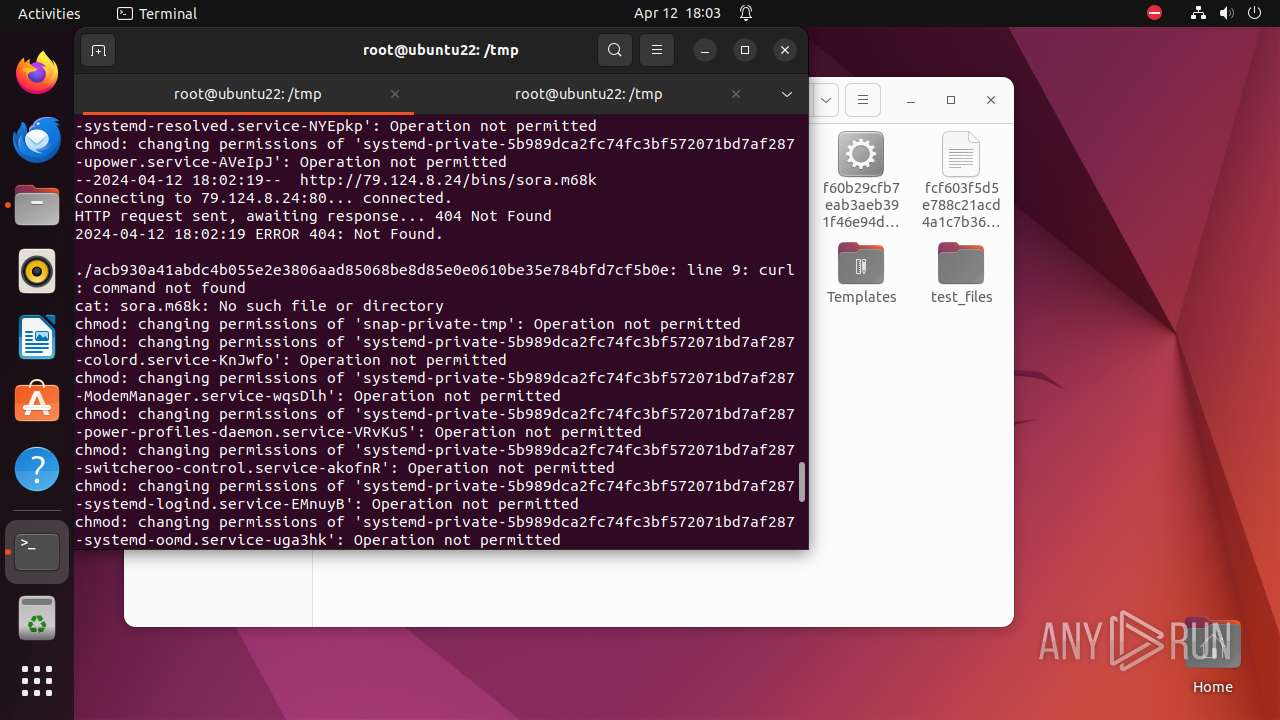Click the red do-not-disturb tray icon
Screen dimensions: 1280x720
tap(1155, 13)
